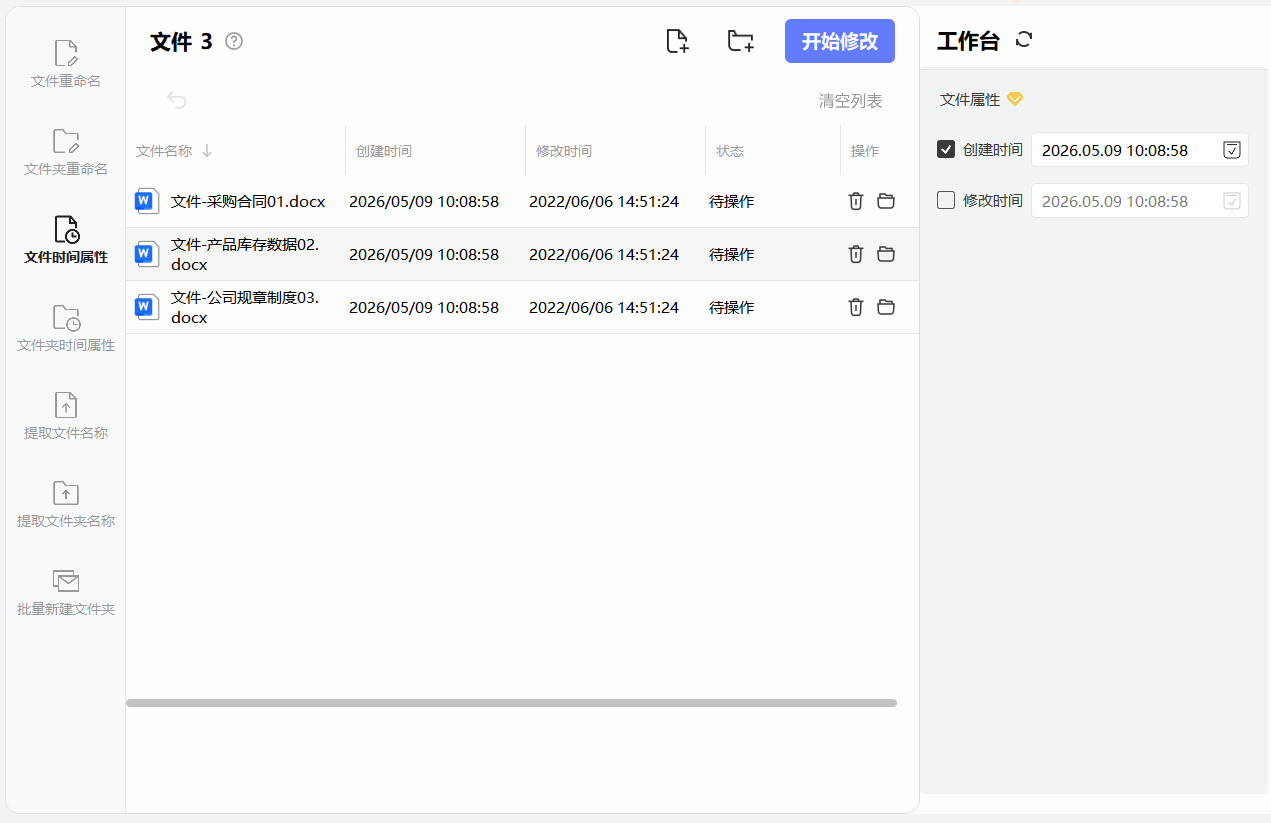Click the 状态 column header
The width and height of the screenshot is (1271, 823).
(730, 151)
